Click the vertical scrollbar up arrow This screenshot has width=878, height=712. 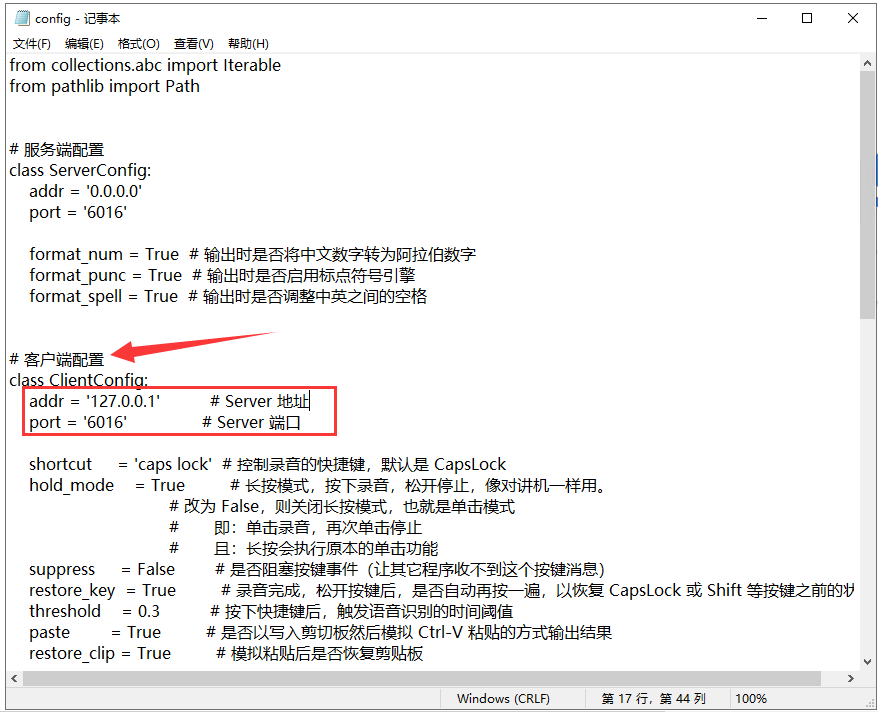coord(868,62)
